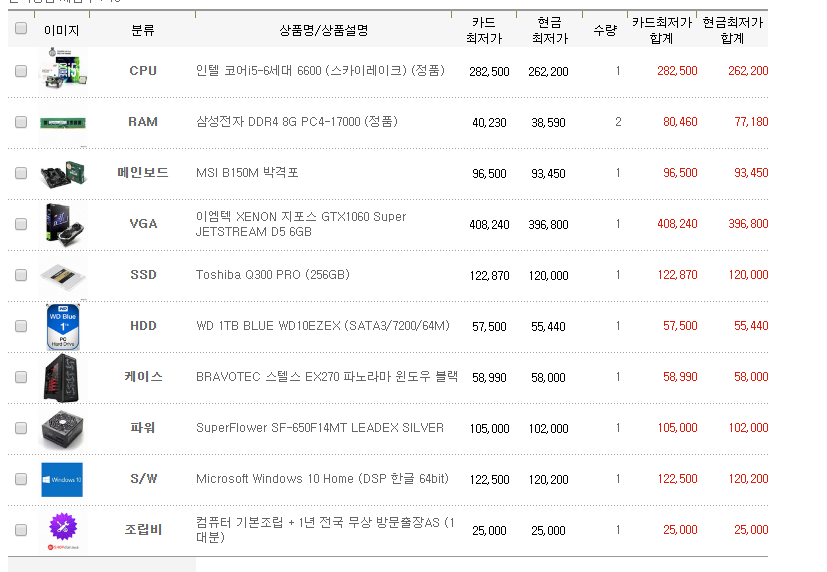Click the Samsung RAM stick image
827x572 pixels.
click(x=61, y=123)
